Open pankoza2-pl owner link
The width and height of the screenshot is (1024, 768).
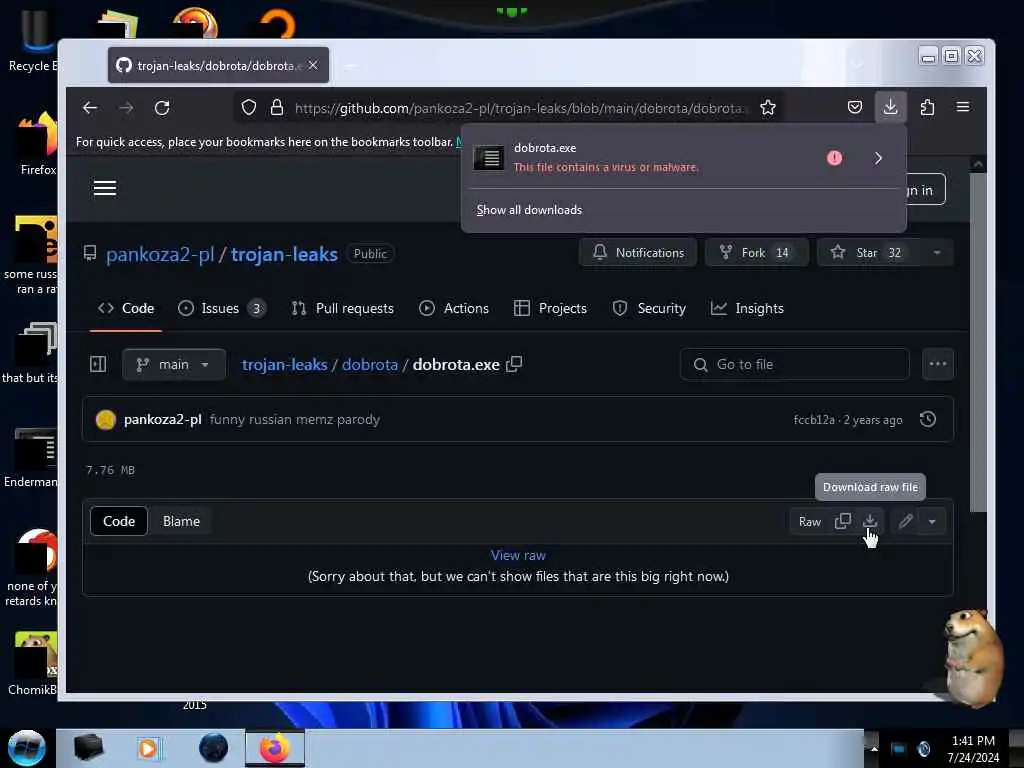[160, 254]
